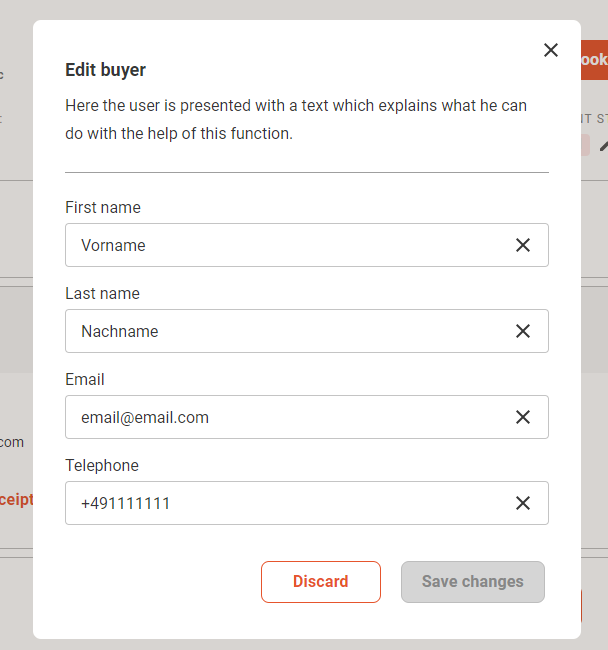Click the Edit buyer heading
The height and width of the screenshot is (650, 608).
point(105,70)
